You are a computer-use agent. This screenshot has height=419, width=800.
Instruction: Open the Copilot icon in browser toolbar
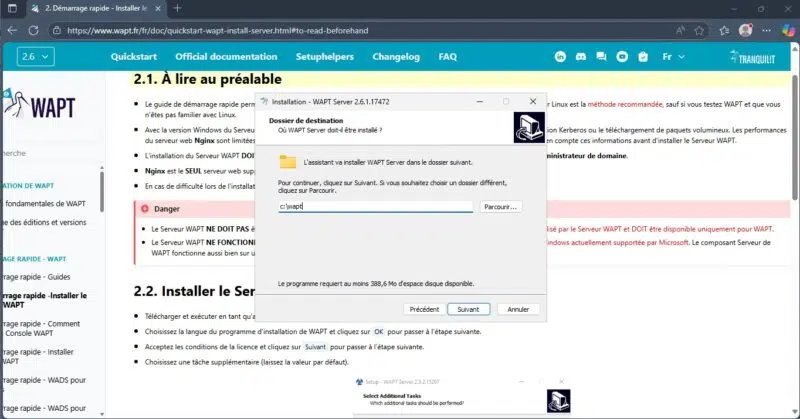tap(788, 31)
